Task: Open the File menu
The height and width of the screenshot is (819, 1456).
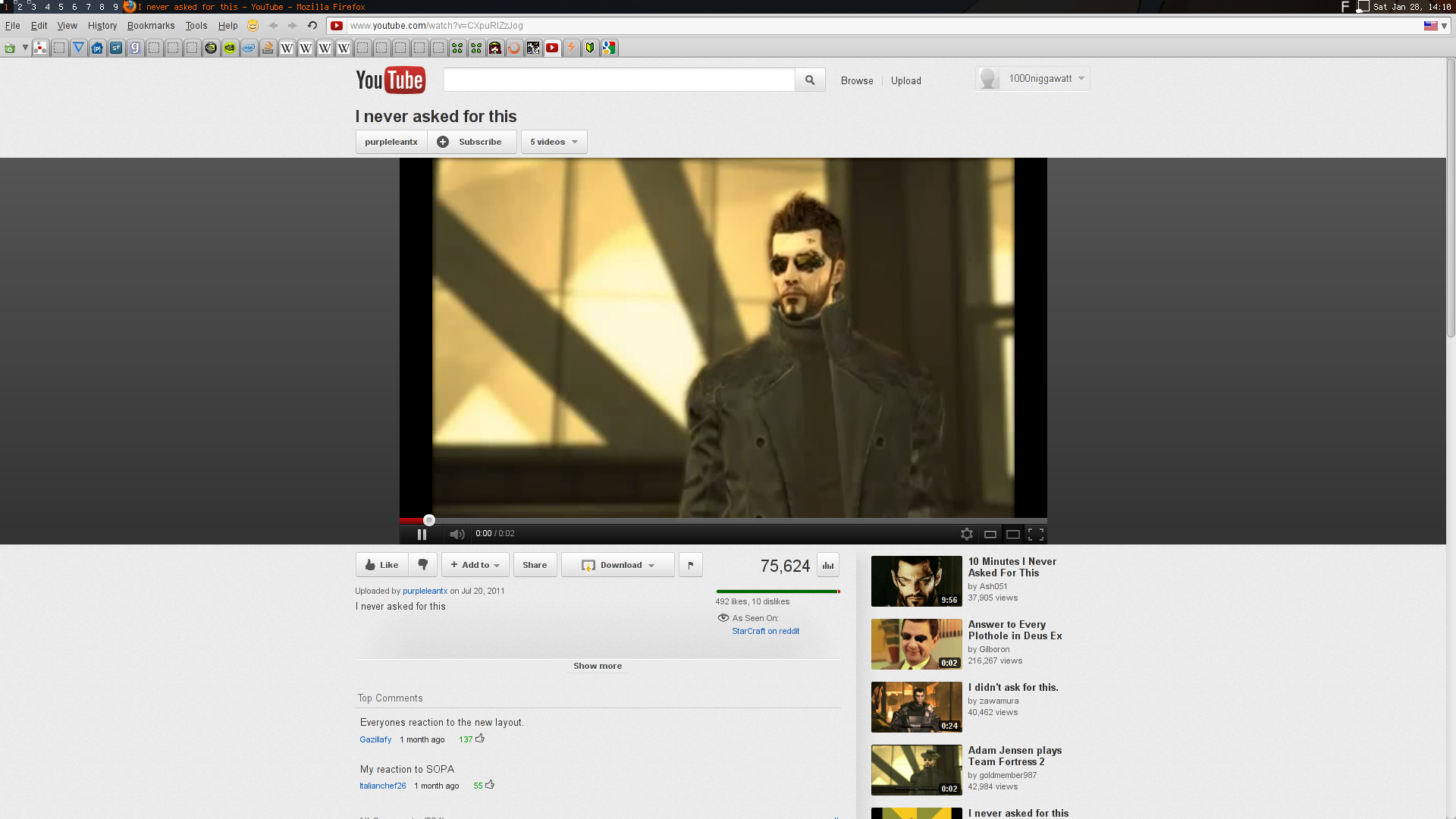Action: click(x=13, y=26)
